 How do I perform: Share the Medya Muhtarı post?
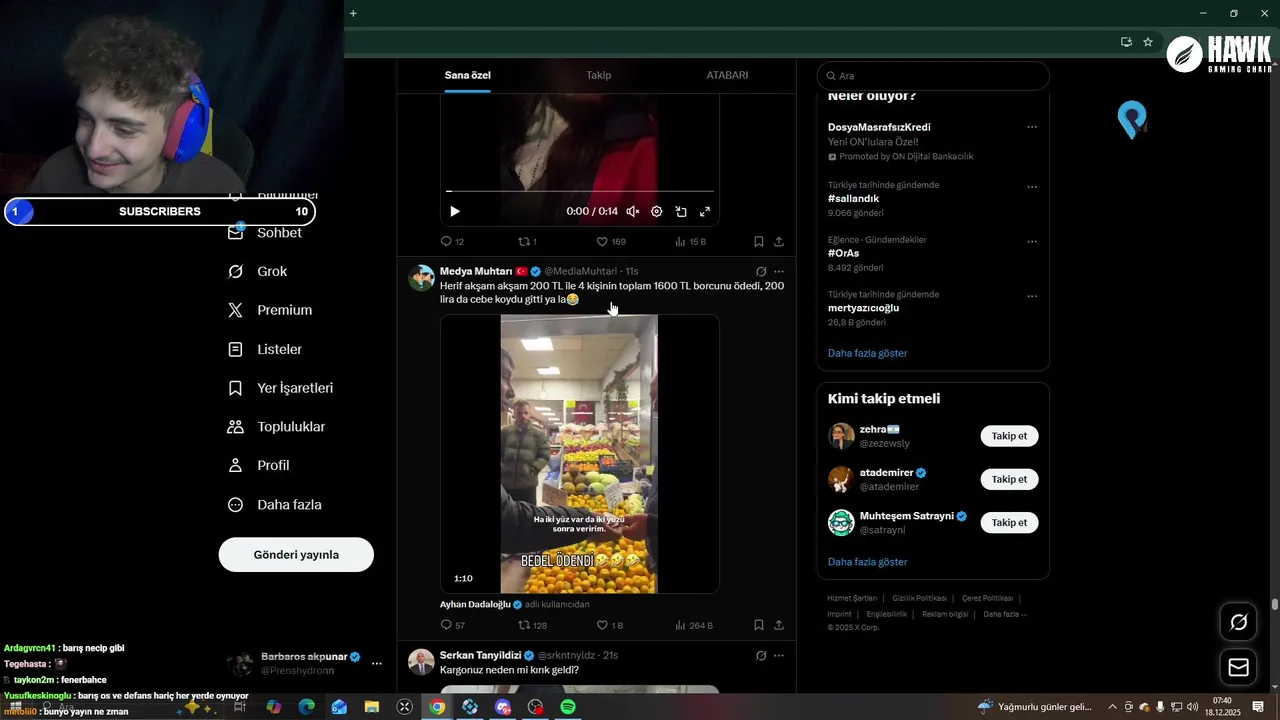(x=779, y=625)
